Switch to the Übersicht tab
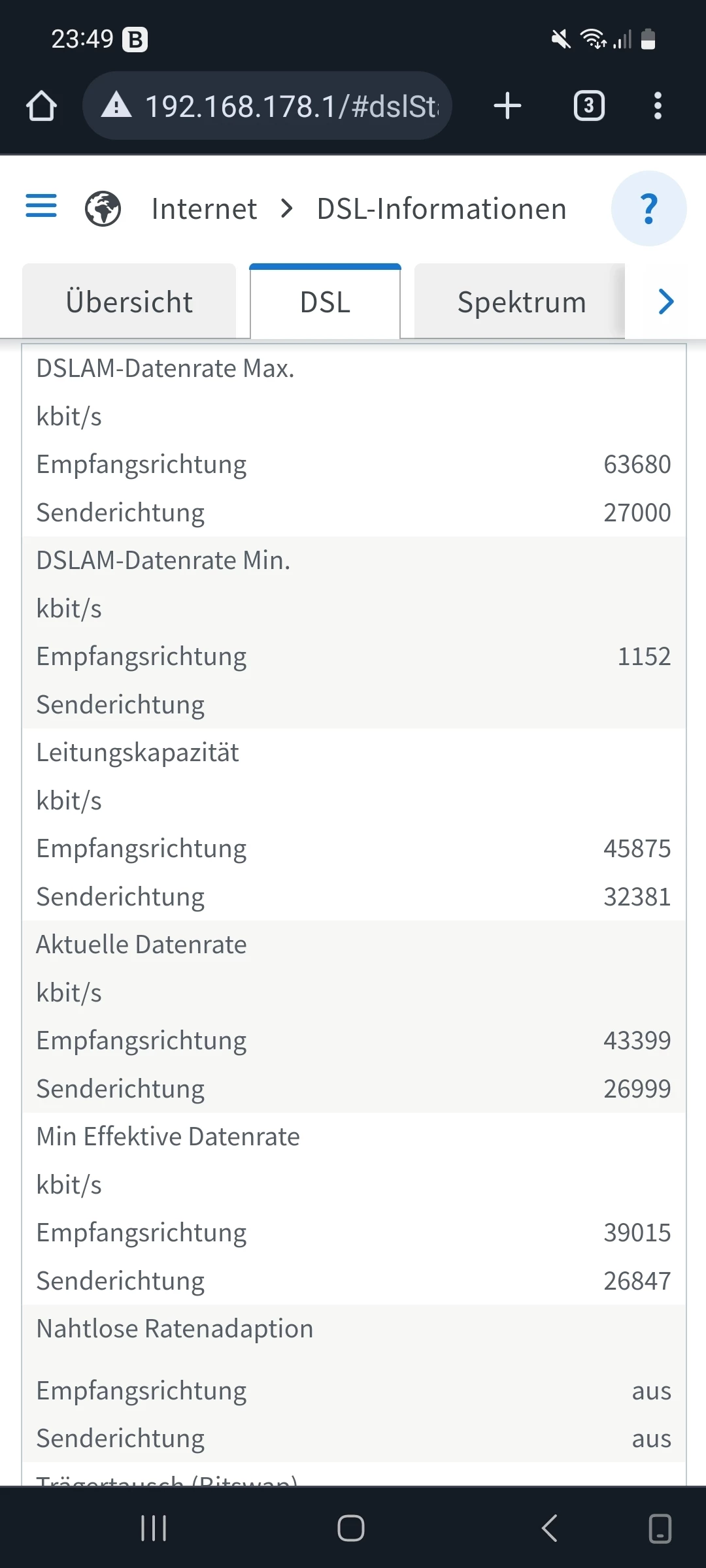 coord(129,302)
